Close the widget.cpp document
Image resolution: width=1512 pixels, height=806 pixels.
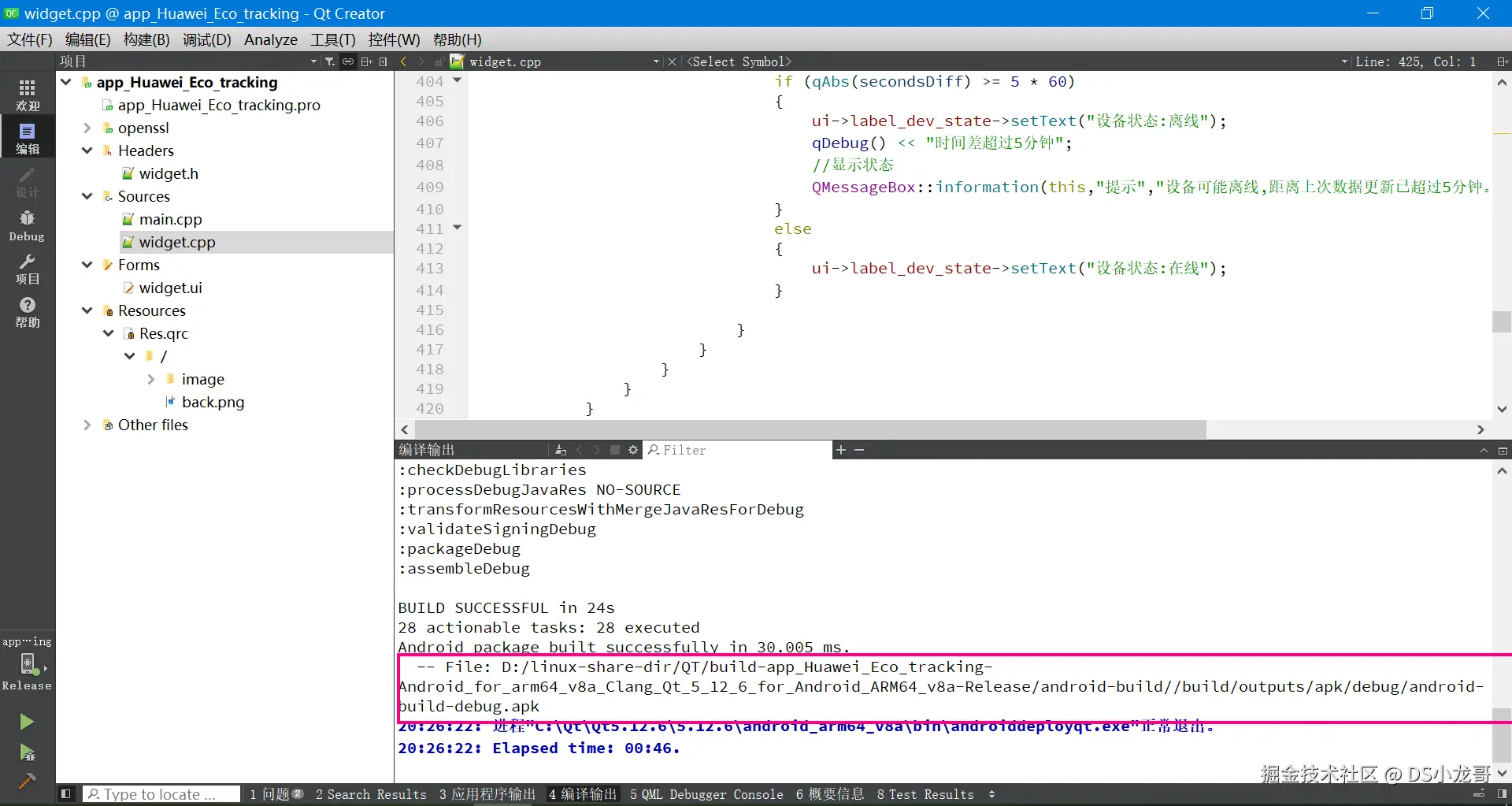tap(672, 61)
